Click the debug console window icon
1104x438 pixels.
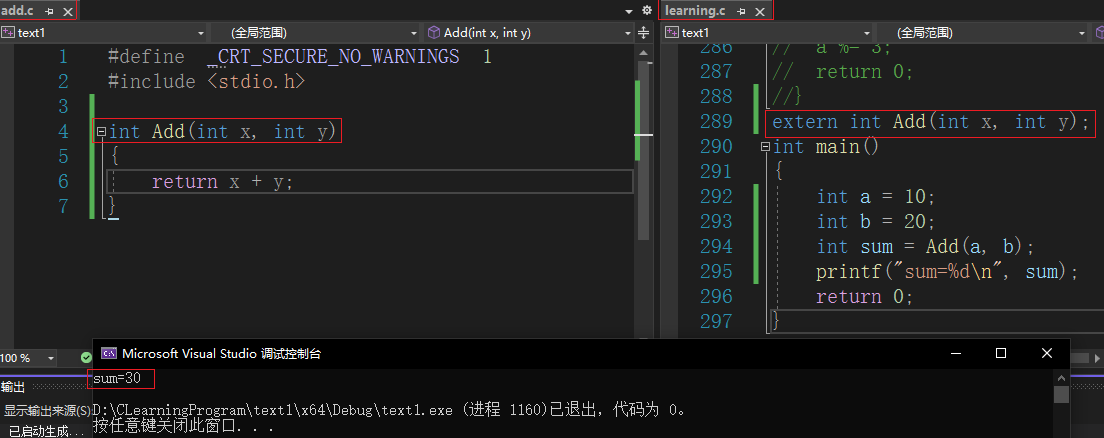pos(108,353)
